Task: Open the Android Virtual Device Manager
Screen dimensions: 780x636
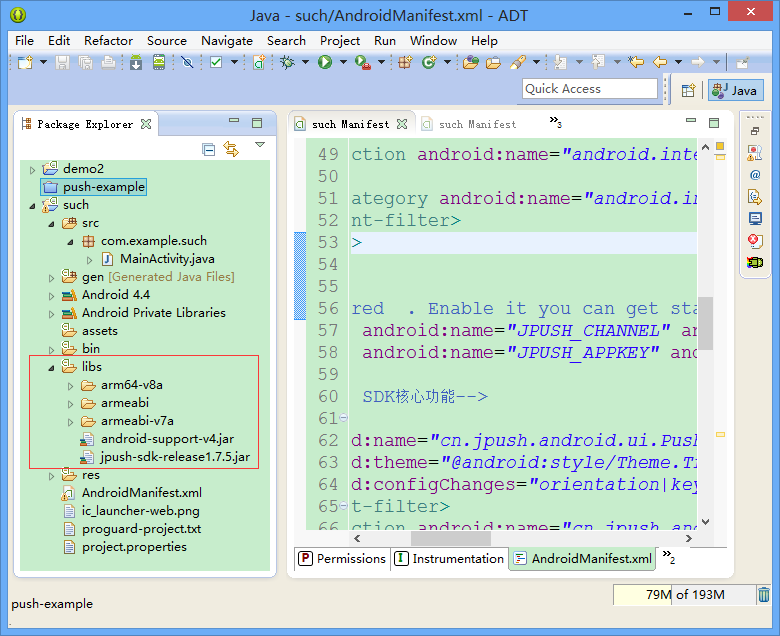Action: (159, 62)
